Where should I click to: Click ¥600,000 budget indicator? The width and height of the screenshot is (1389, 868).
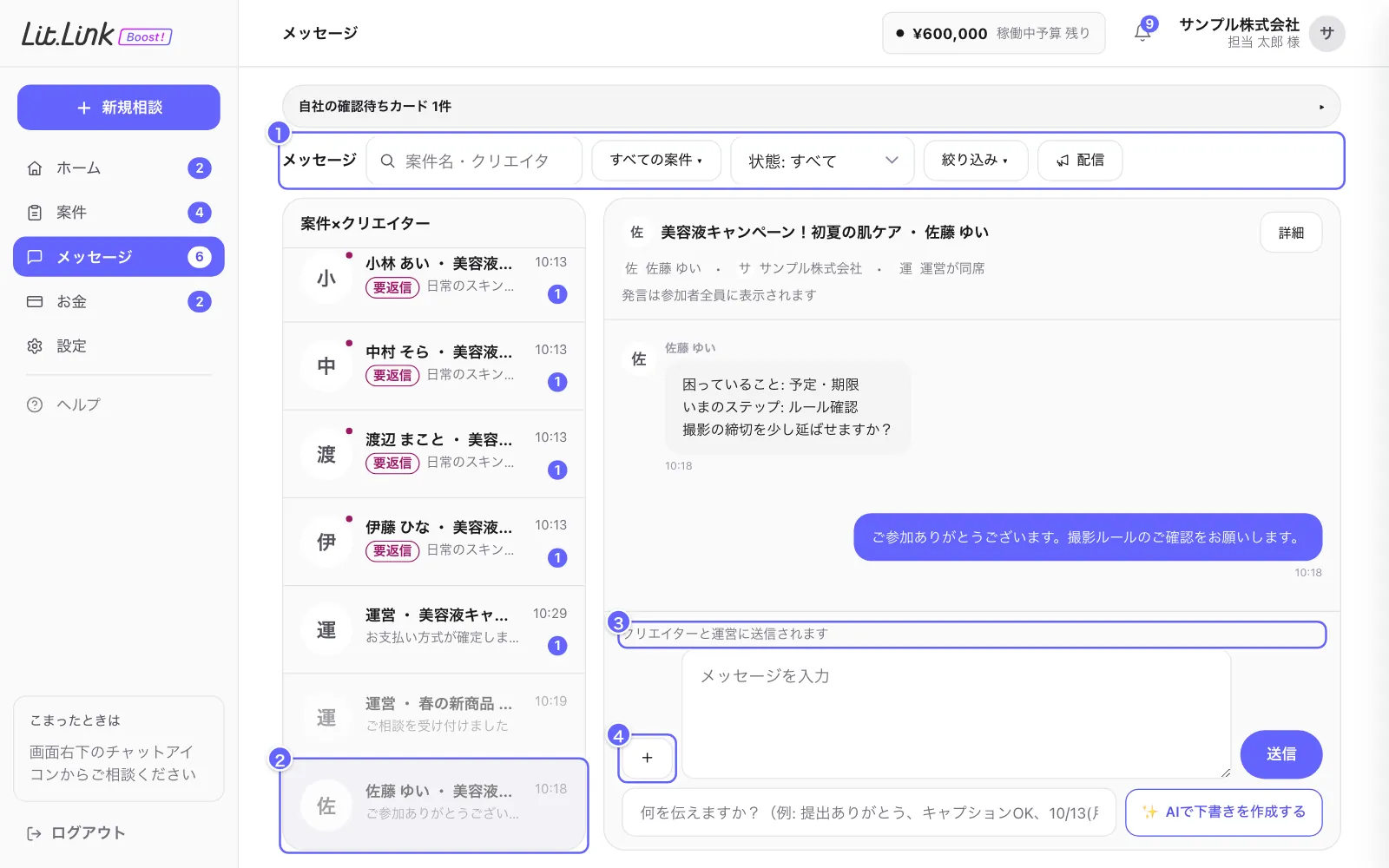click(994, 33)
